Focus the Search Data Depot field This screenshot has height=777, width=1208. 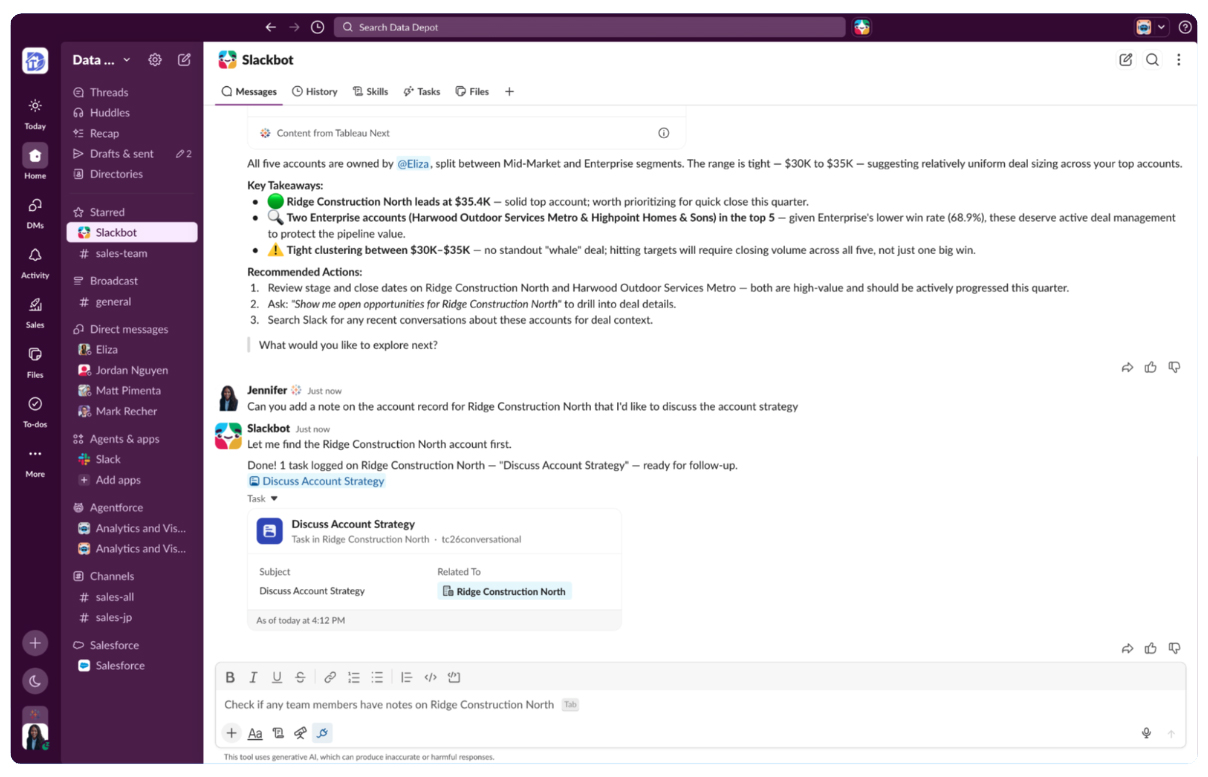click(x=590, y=27)
